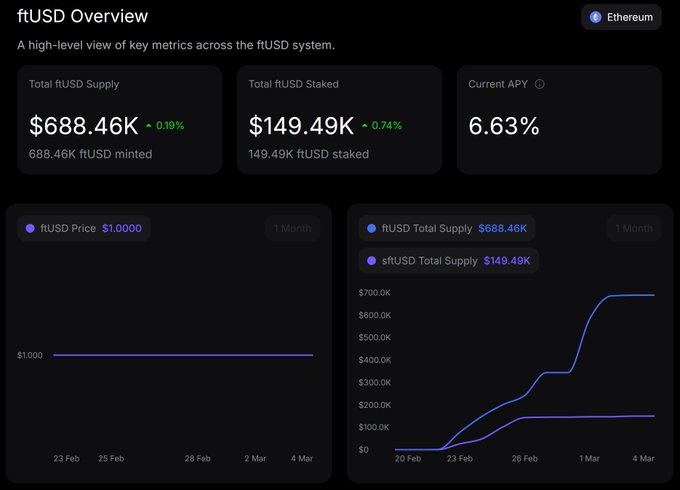Click 23 Feb label on price chart
680x490 pixels.
(x=66, y=458)
